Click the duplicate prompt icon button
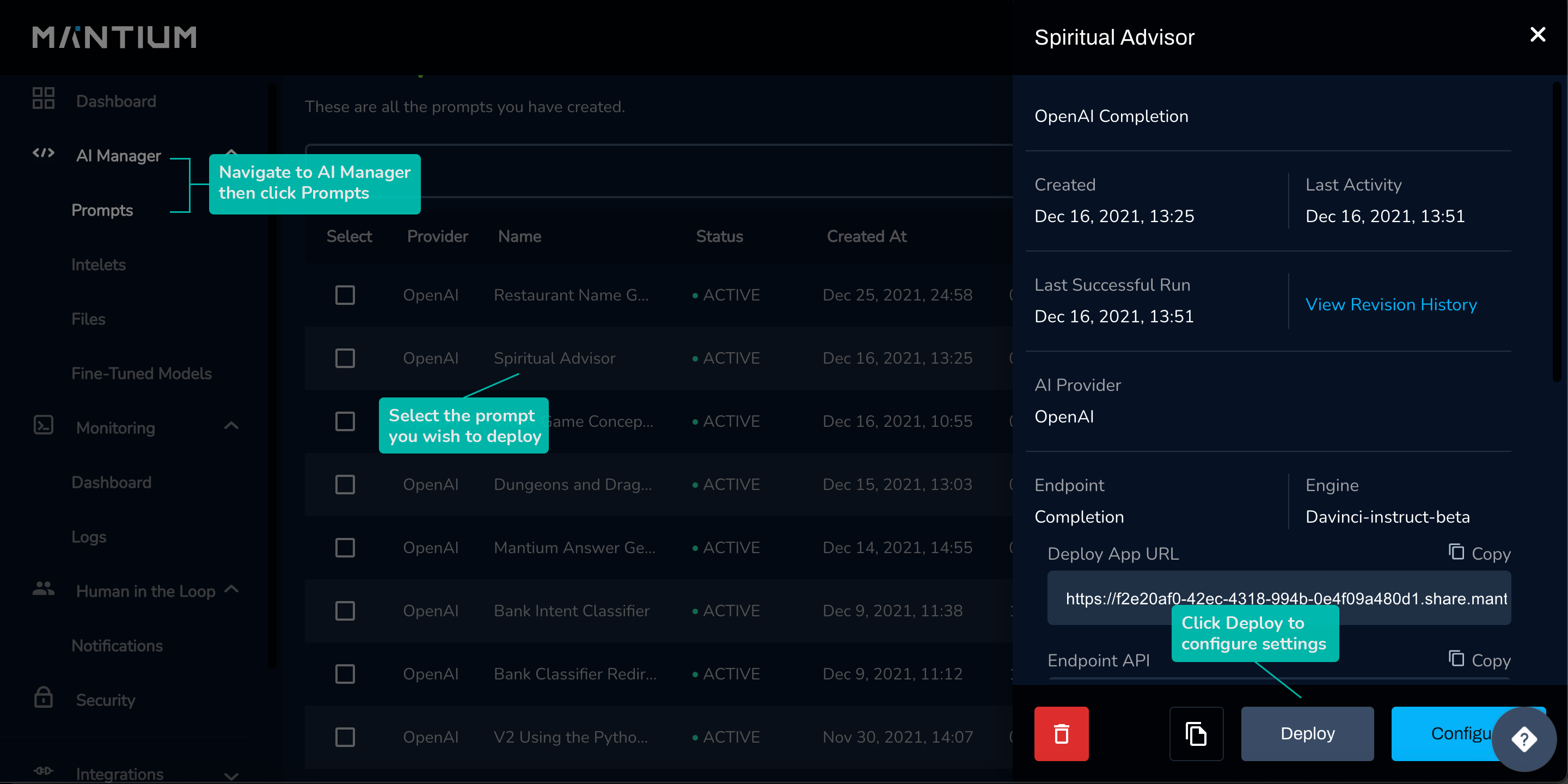Viewport: 1568px width, 784px height. pyautogui.click(x=1196, y=733)
